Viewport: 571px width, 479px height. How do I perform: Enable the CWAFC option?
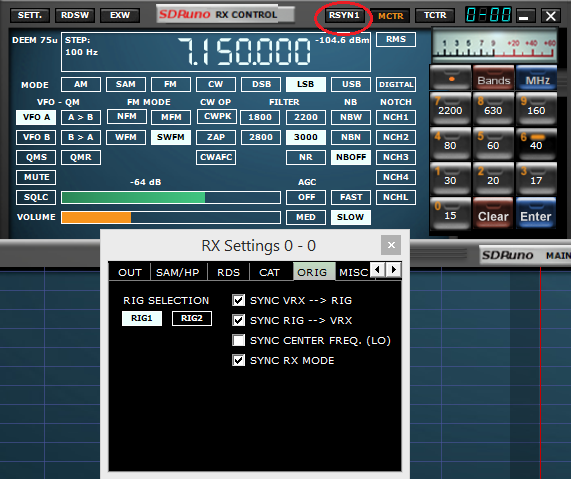click(x=216, y=157)
